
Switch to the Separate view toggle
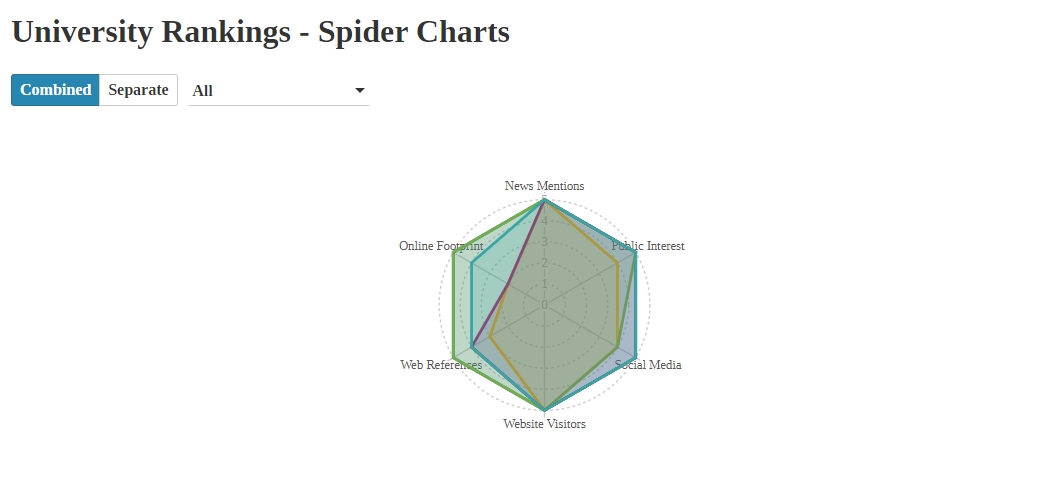point(138,90)
